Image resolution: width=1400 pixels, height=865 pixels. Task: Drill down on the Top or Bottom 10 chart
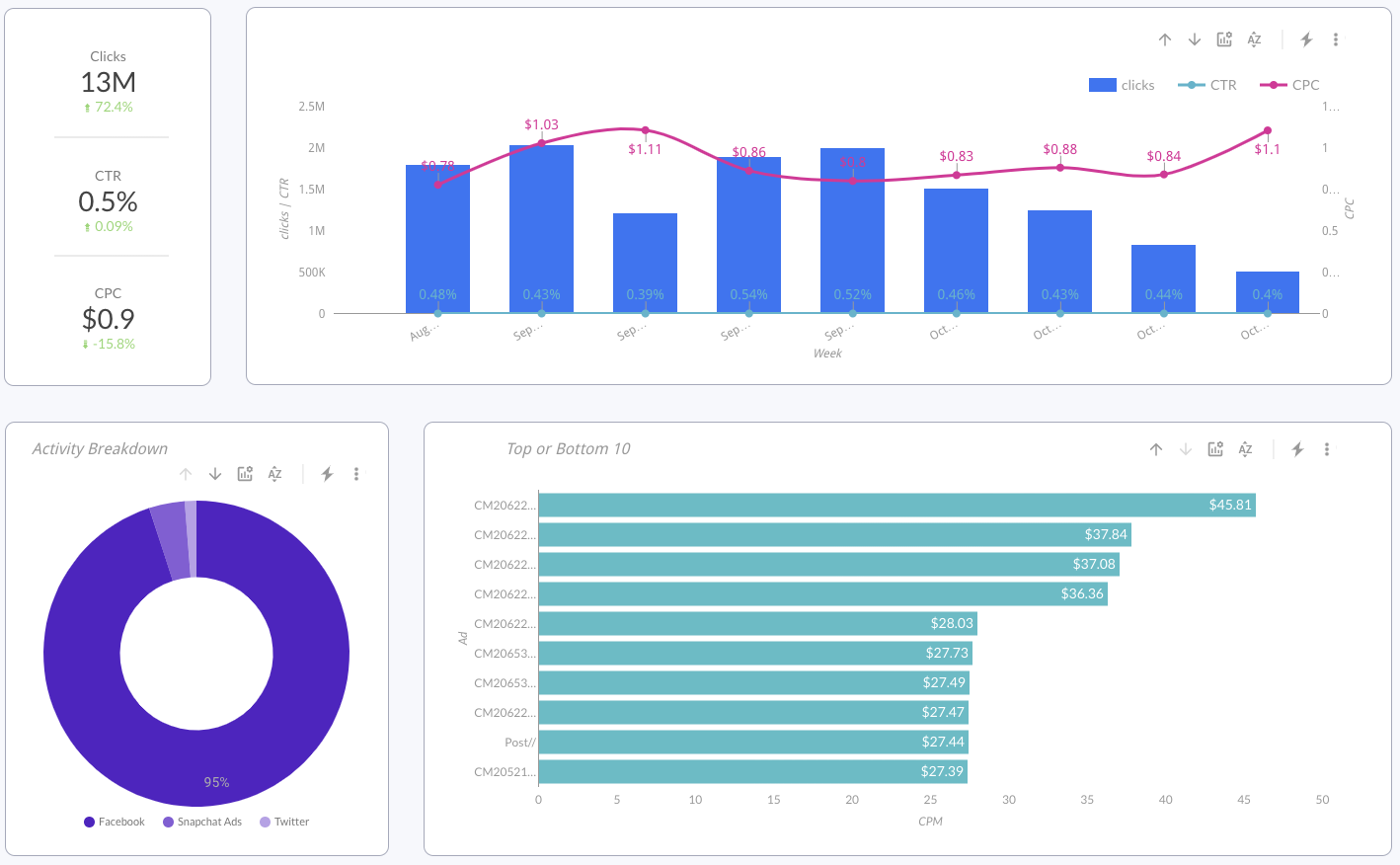pyautogui.click(x=1185, y=448)
